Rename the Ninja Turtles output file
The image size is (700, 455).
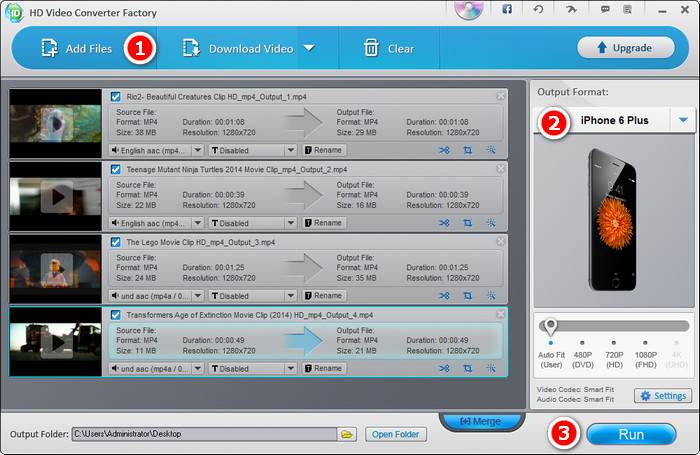click(x=324, y=223)
